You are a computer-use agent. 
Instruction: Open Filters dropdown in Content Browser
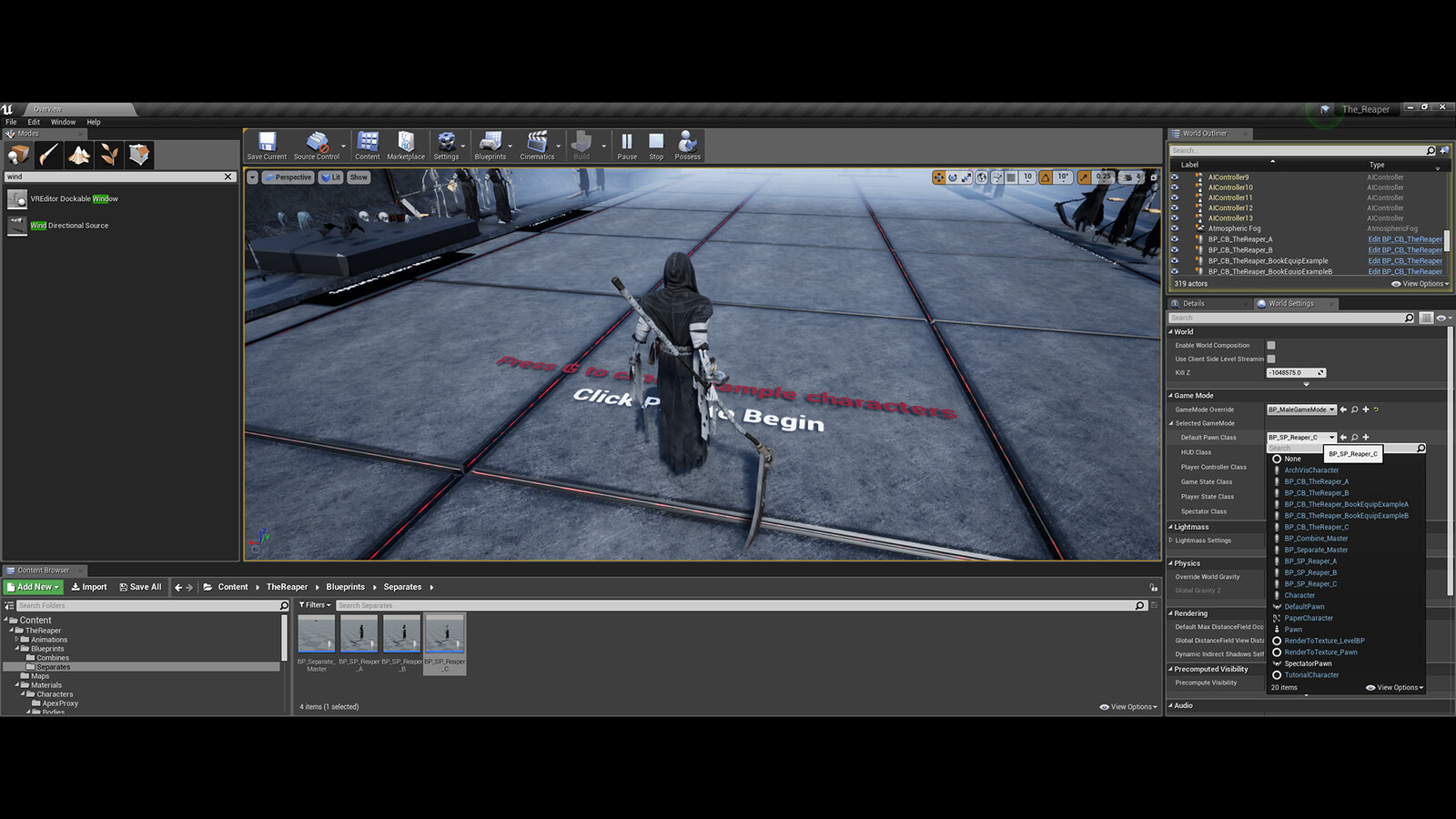pyautogui.click(x=313, y=605)
